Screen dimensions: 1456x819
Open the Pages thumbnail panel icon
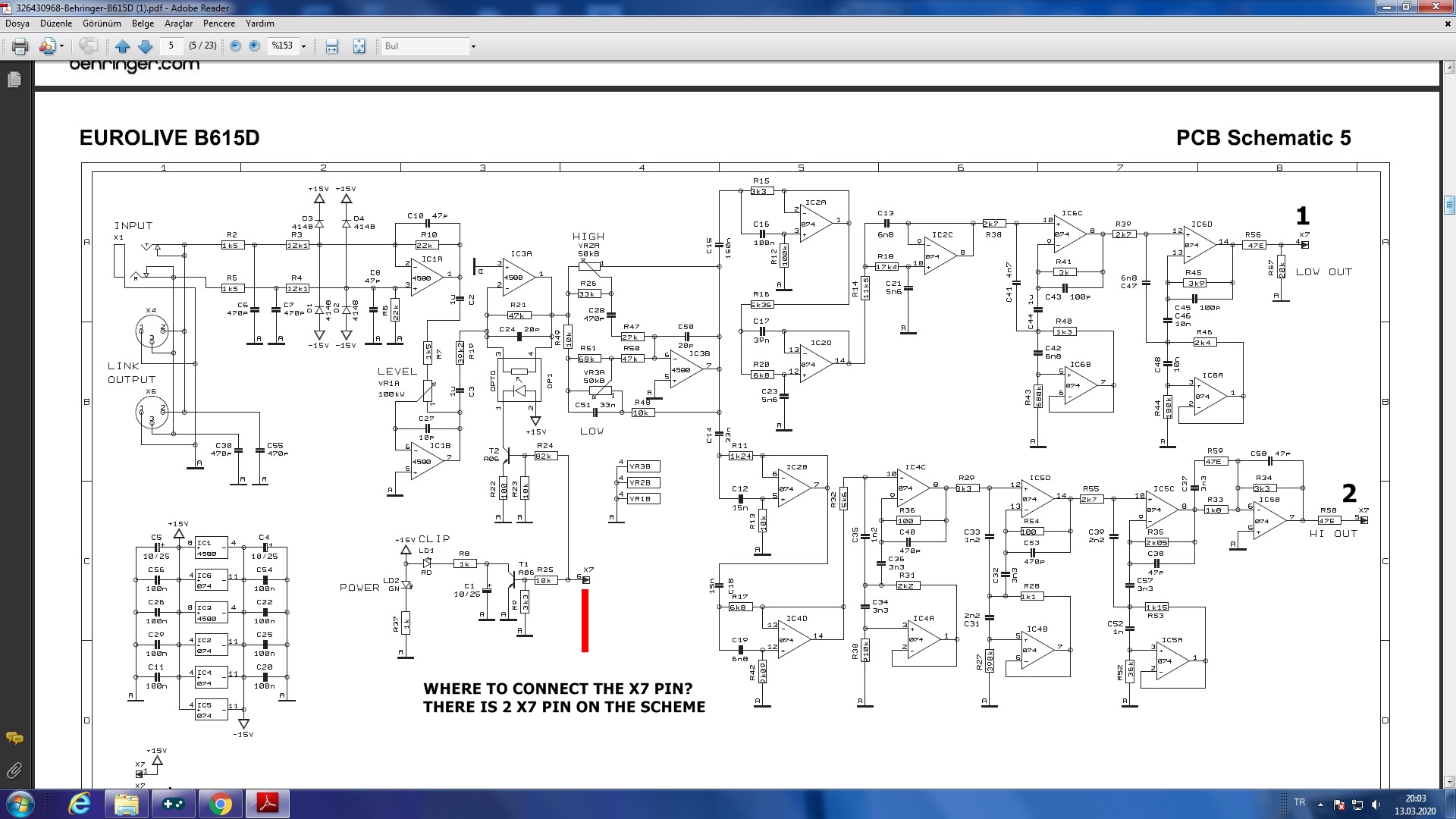point(14,79)
